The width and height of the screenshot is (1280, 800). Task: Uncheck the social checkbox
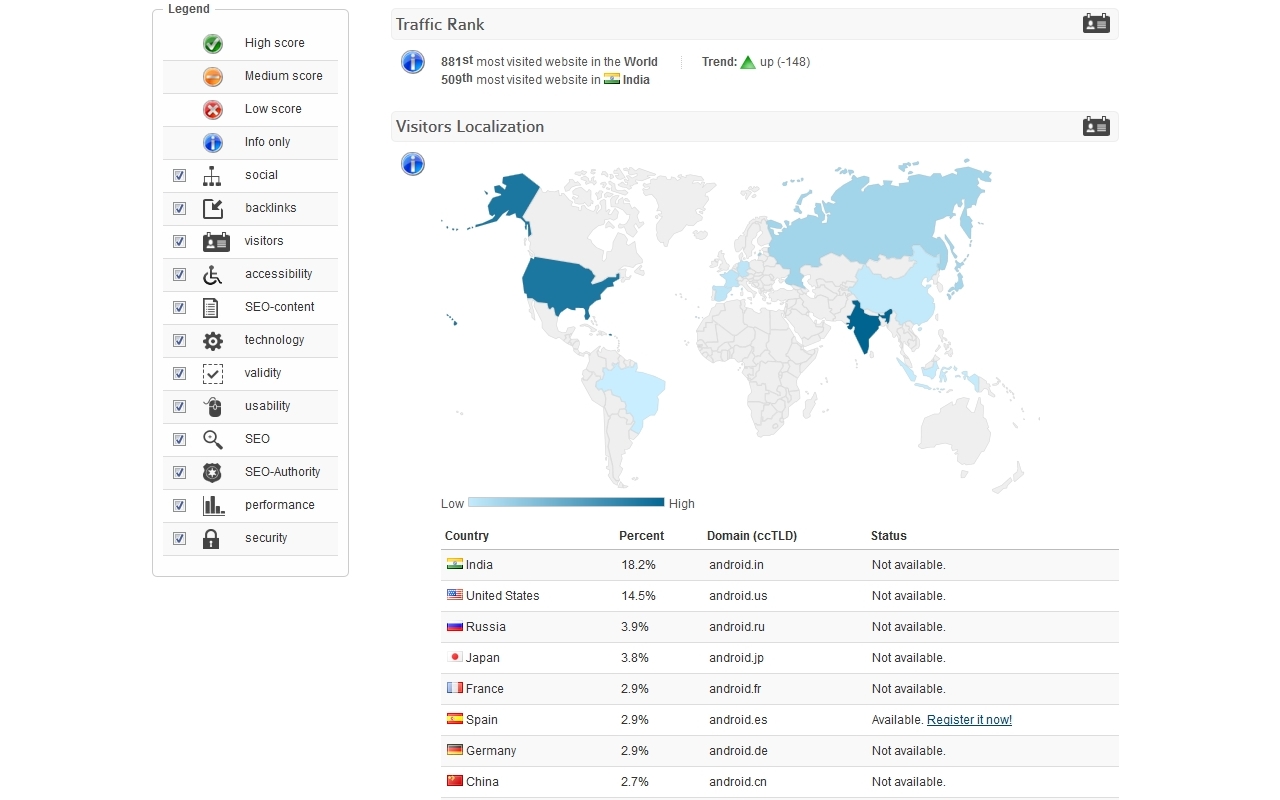tap(179, 175)
